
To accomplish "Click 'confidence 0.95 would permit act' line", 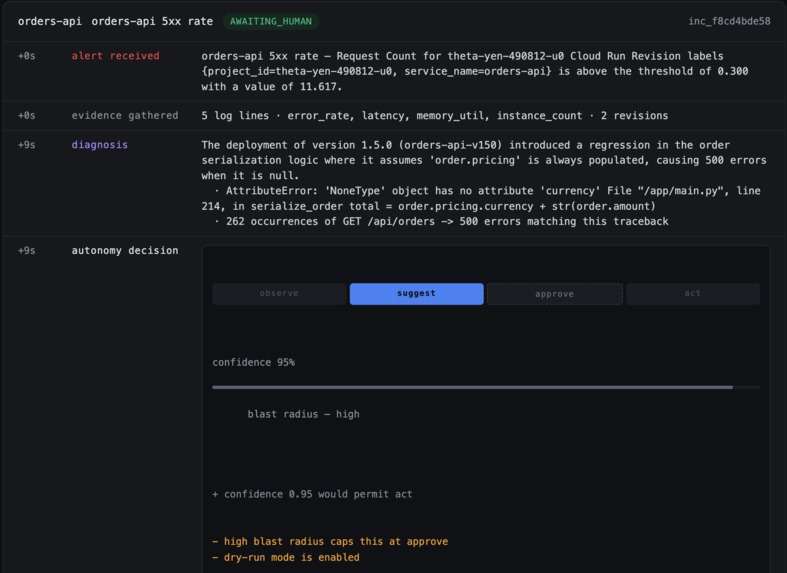I will (x=312, y=494).
